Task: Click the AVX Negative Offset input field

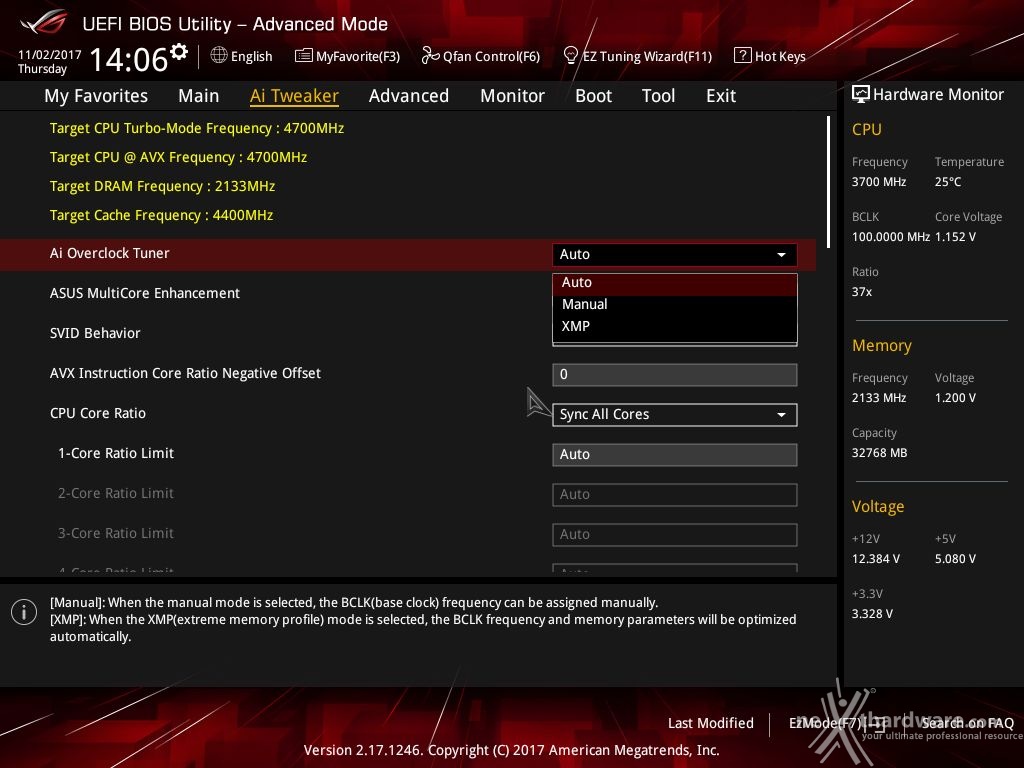Action: click(675, 375)
